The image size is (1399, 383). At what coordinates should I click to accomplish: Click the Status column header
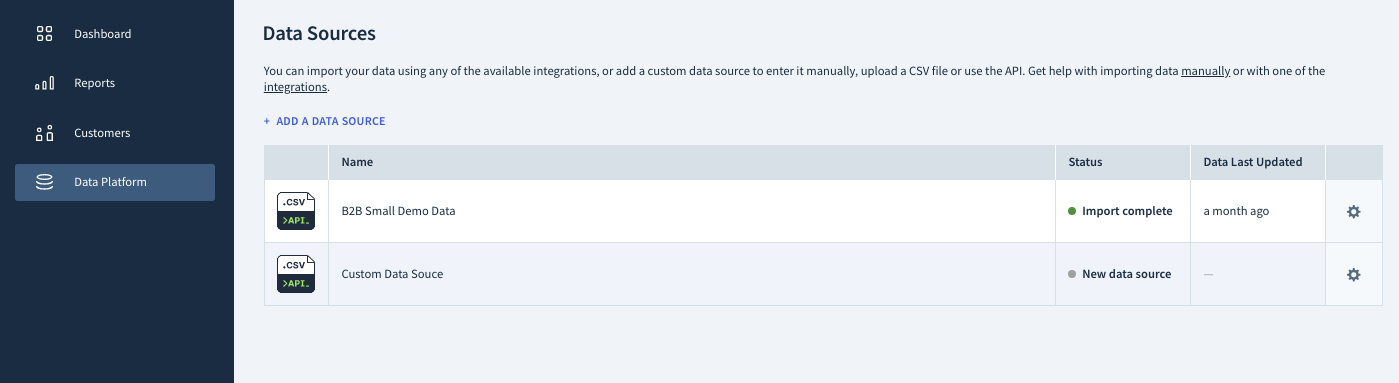click(x=1085, y=162)
